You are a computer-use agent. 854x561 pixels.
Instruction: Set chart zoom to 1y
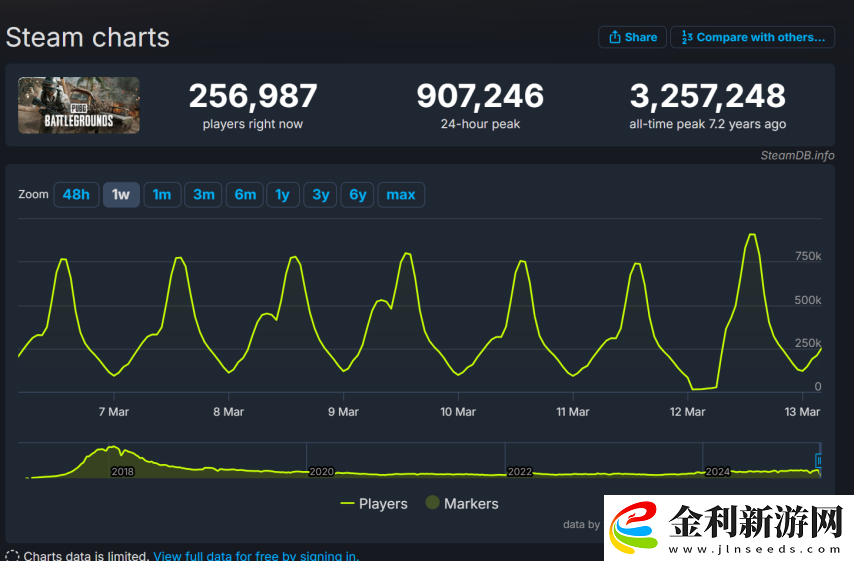tap(283, 194)
